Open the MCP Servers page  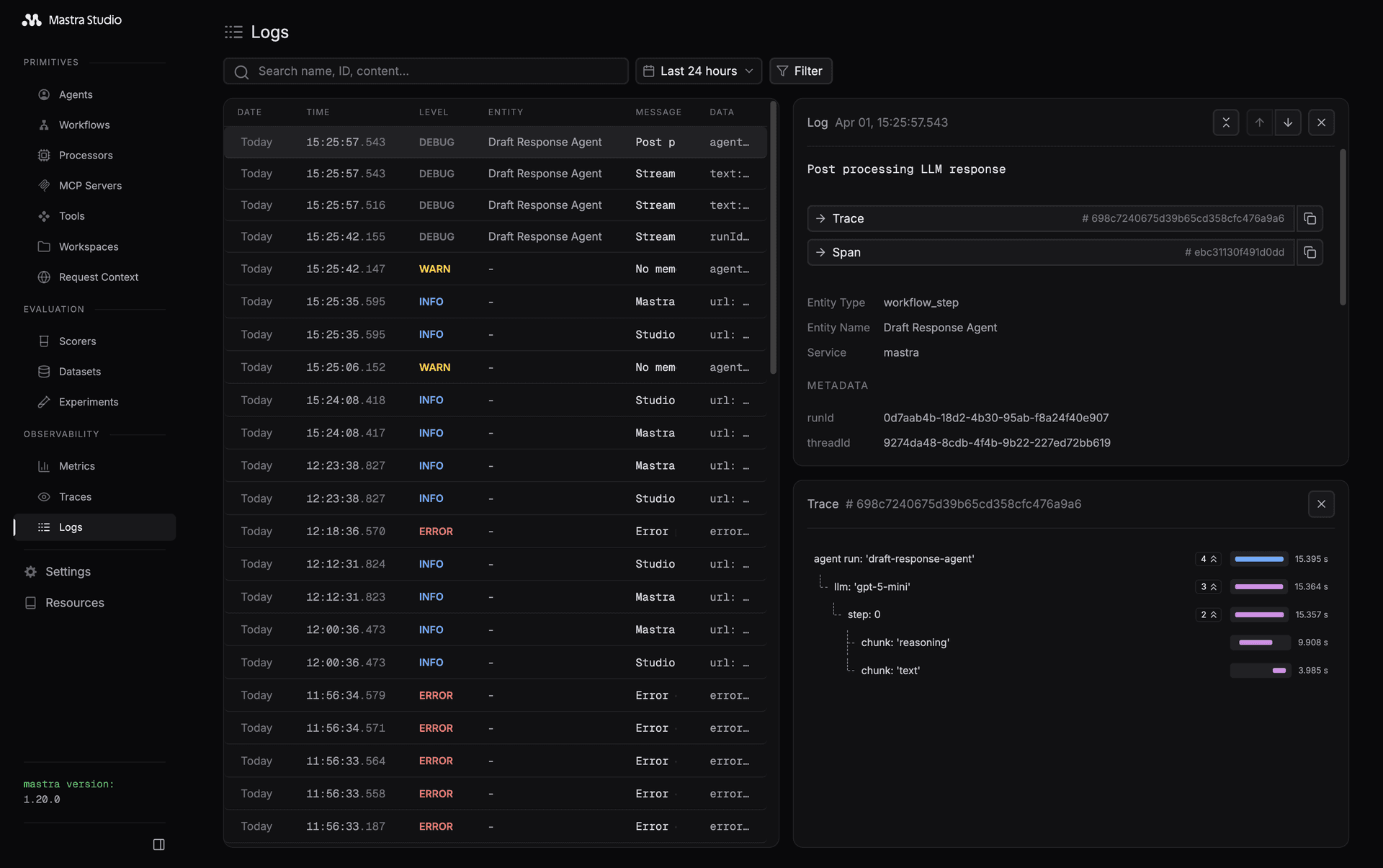(x=90, y=186)
